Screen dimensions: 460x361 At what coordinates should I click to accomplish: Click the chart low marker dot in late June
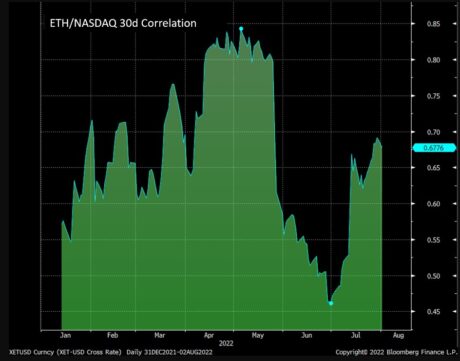(331, 303)
